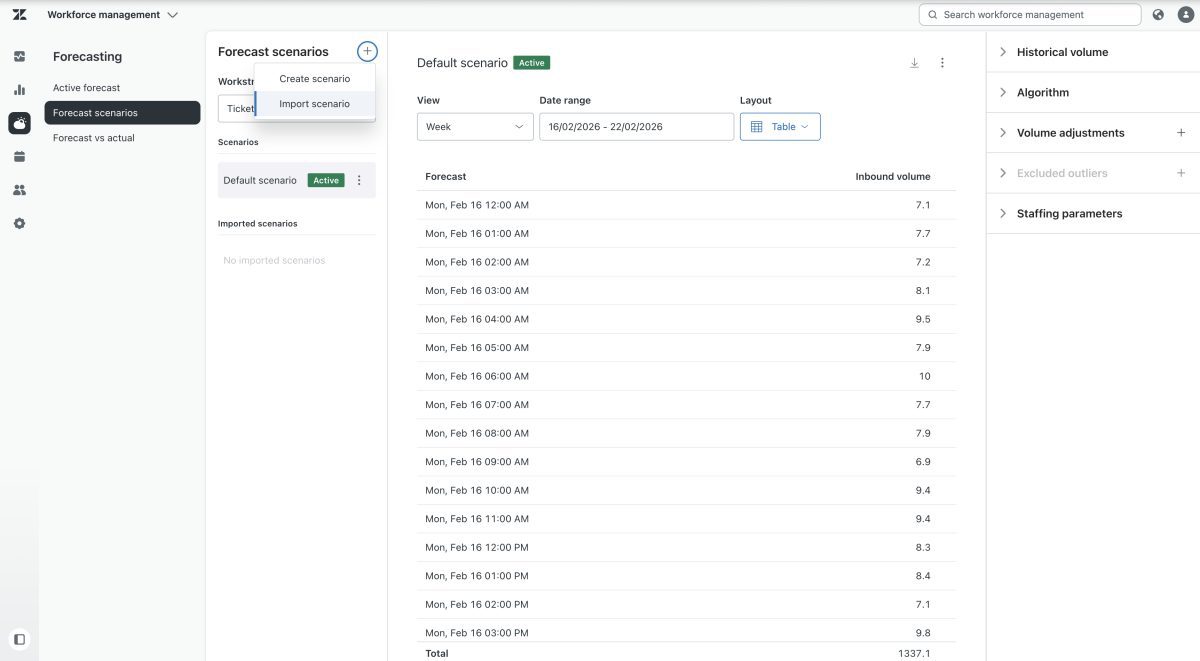The height and width of the screenshot is (661, 1200).
Task: Open the settings gear sidebar icon
Action: (x=19, y=223)
